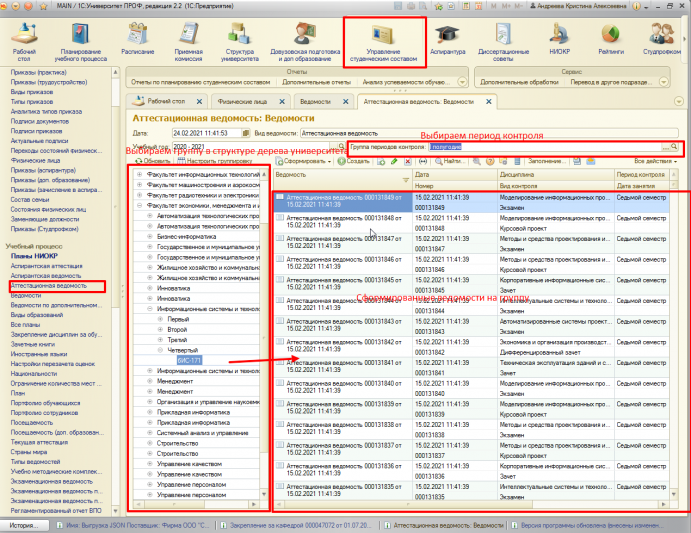Select the БИС-171 group in tree

(x=189, y=361)
